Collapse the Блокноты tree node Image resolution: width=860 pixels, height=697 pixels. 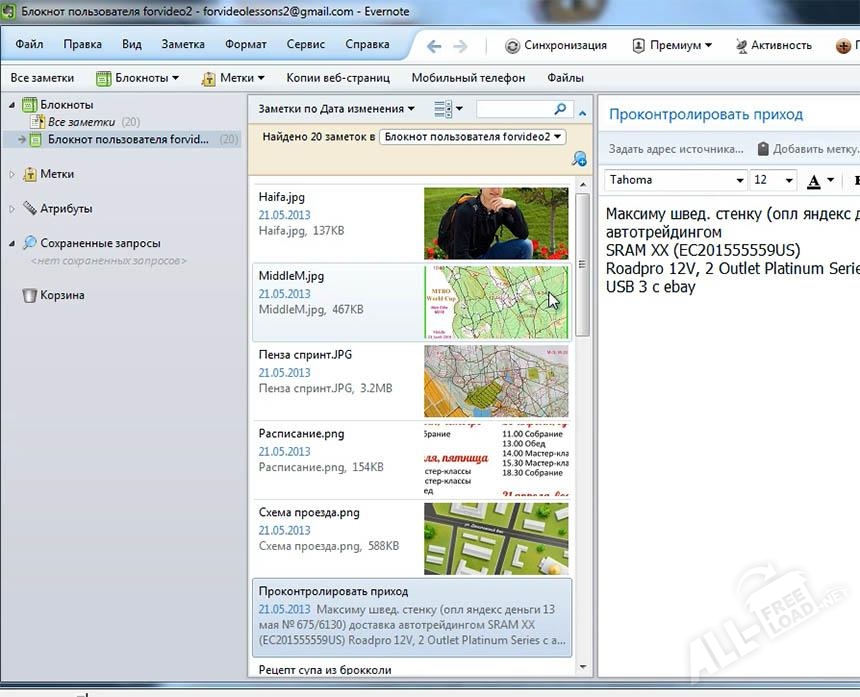click(x=12, y=104)
